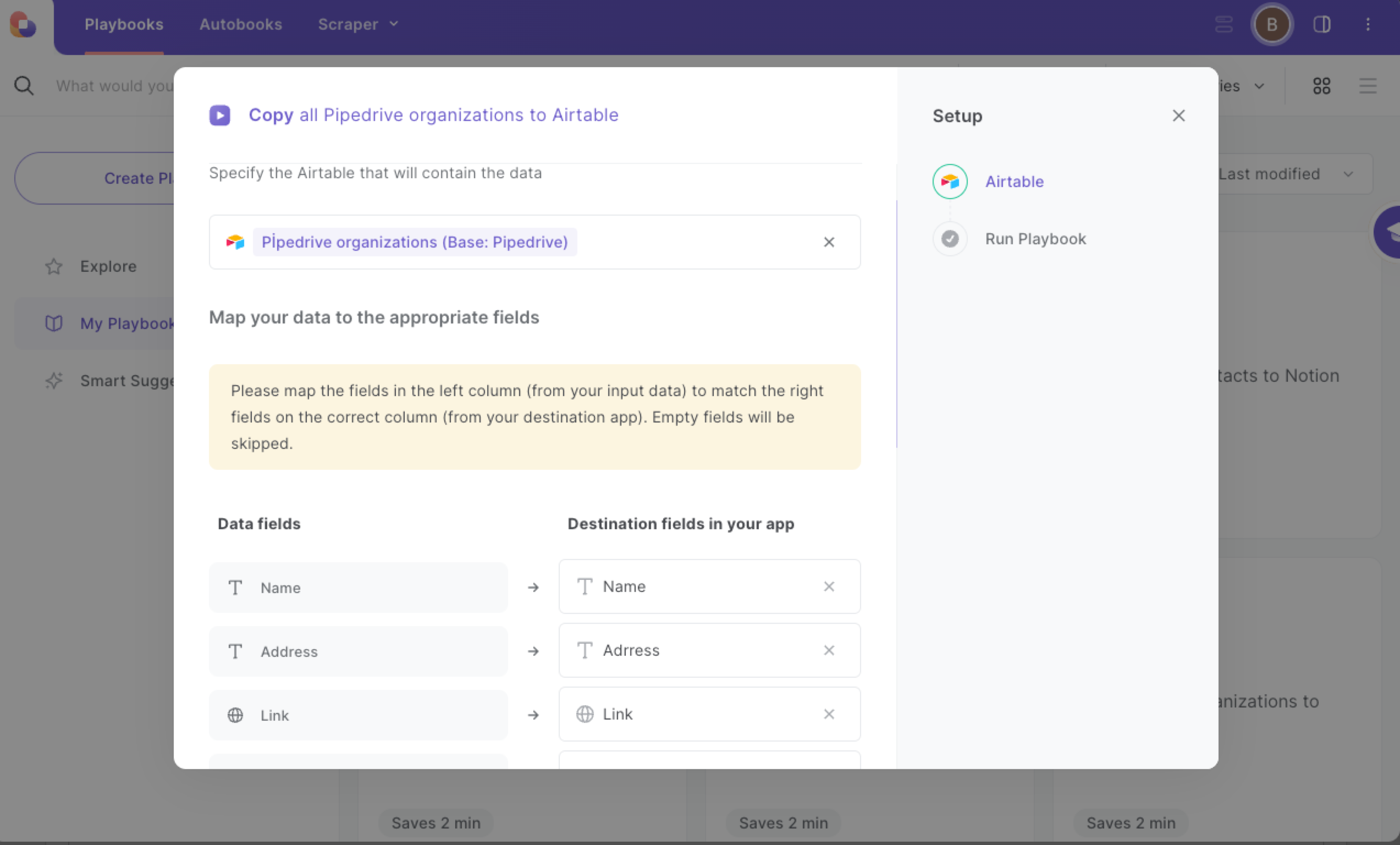Select My Playbooks in the sidebar

95,323
